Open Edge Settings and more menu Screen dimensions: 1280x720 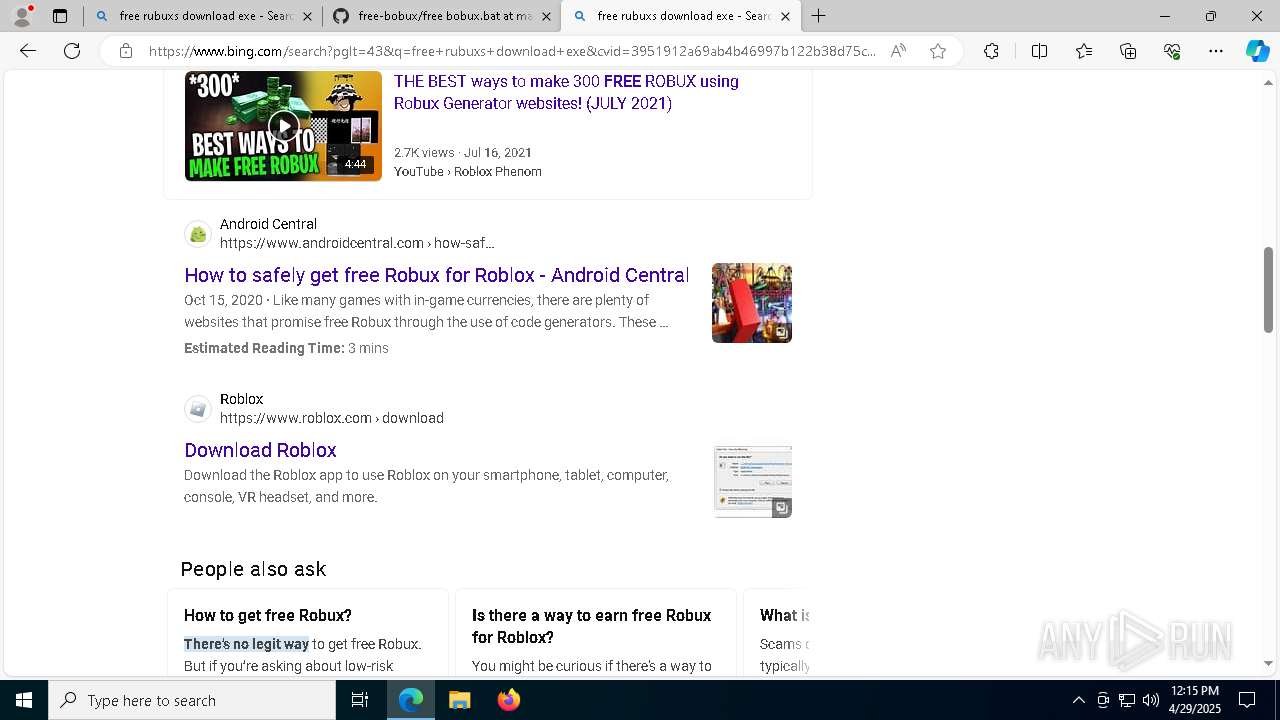(x=1216, y=51)
